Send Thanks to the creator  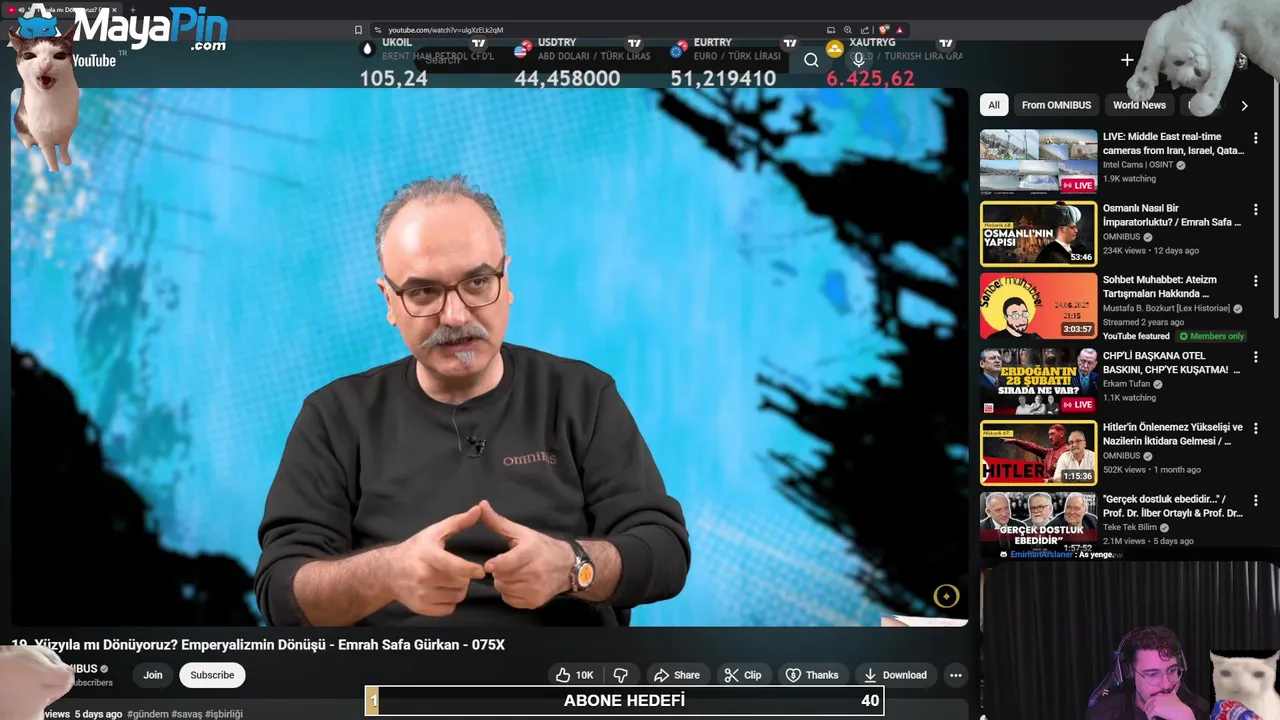coord(812,675)
